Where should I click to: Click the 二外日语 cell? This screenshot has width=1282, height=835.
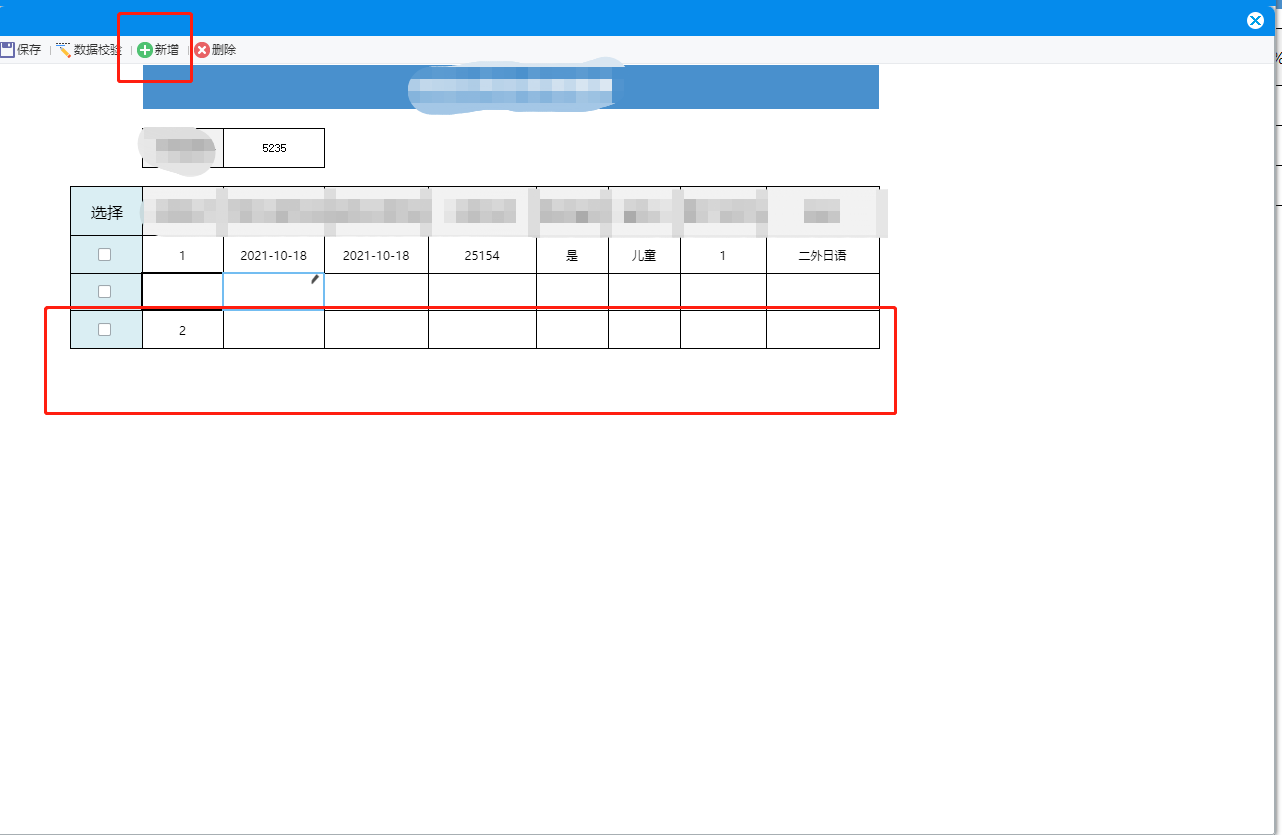coord(823,255)
